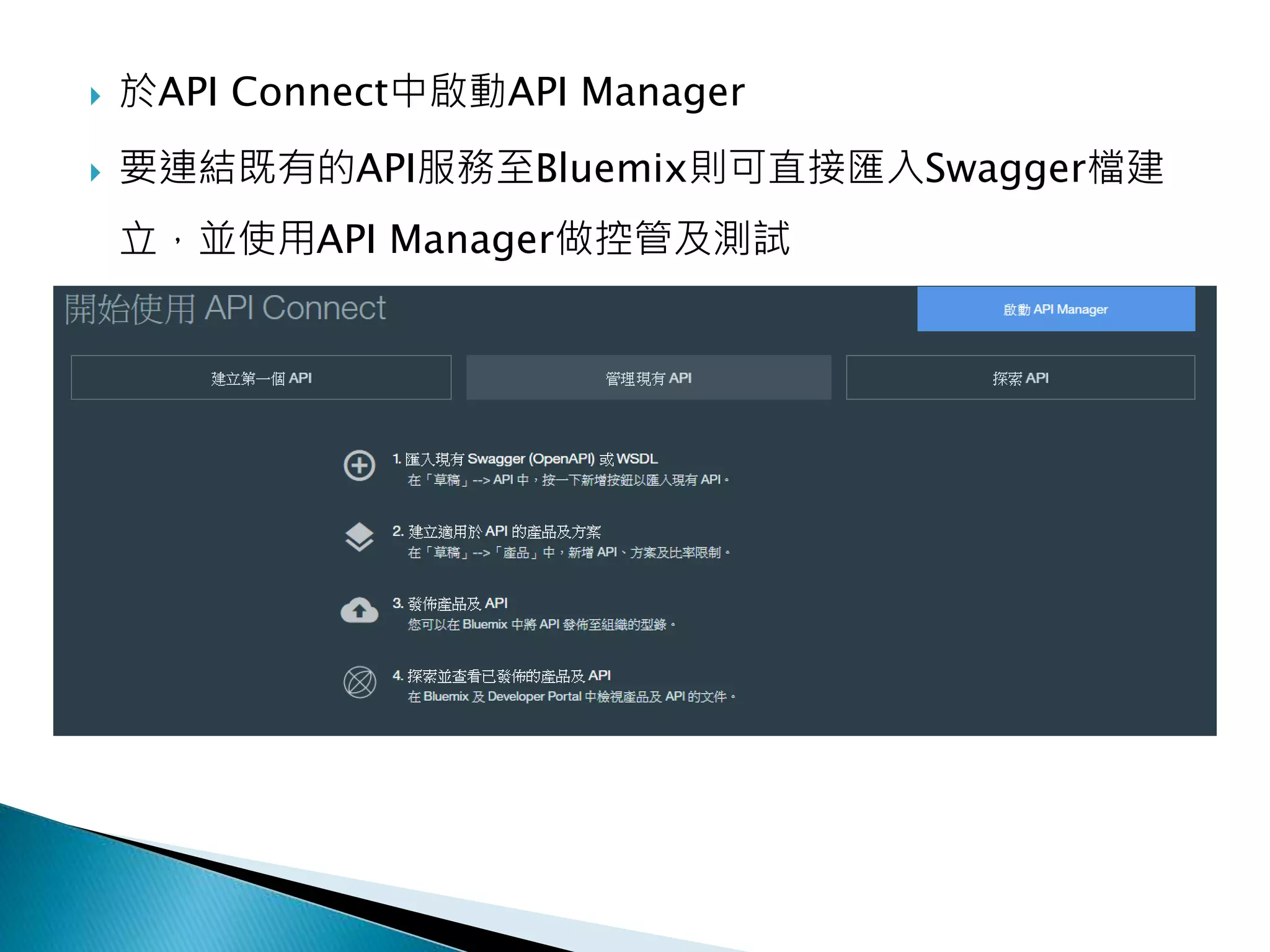1270x952 pixels.
Task: Click the slide bullet about 匯入Swagger檔建立
Action: (x=641, y=203)
